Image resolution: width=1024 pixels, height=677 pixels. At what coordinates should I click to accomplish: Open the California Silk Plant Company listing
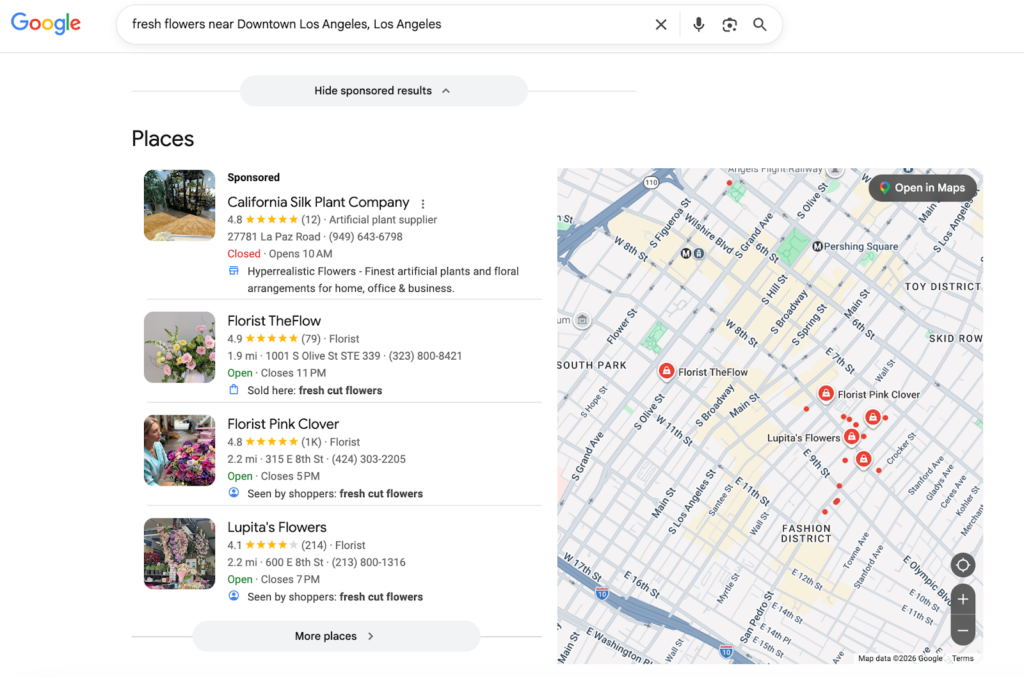coord(318,202)
